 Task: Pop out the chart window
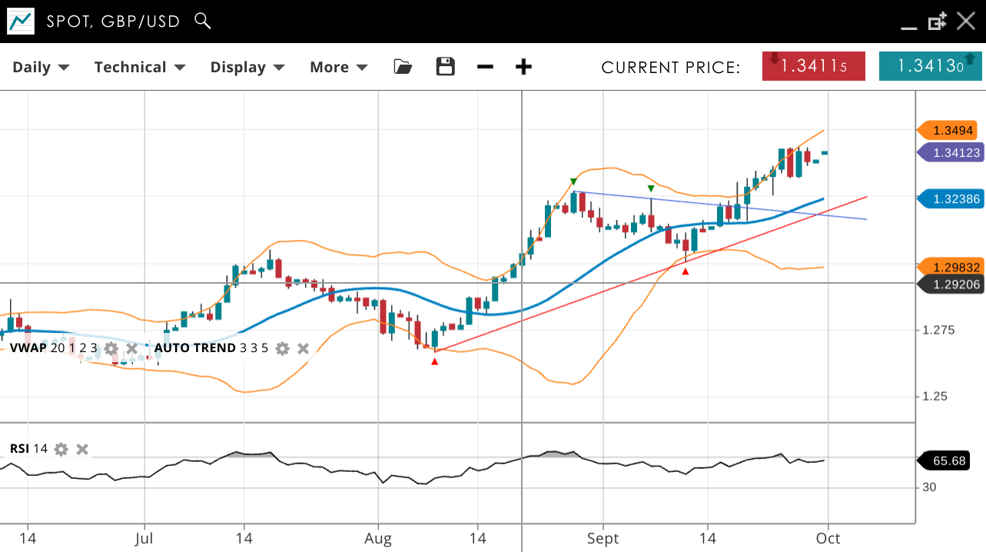pos(937,21)
